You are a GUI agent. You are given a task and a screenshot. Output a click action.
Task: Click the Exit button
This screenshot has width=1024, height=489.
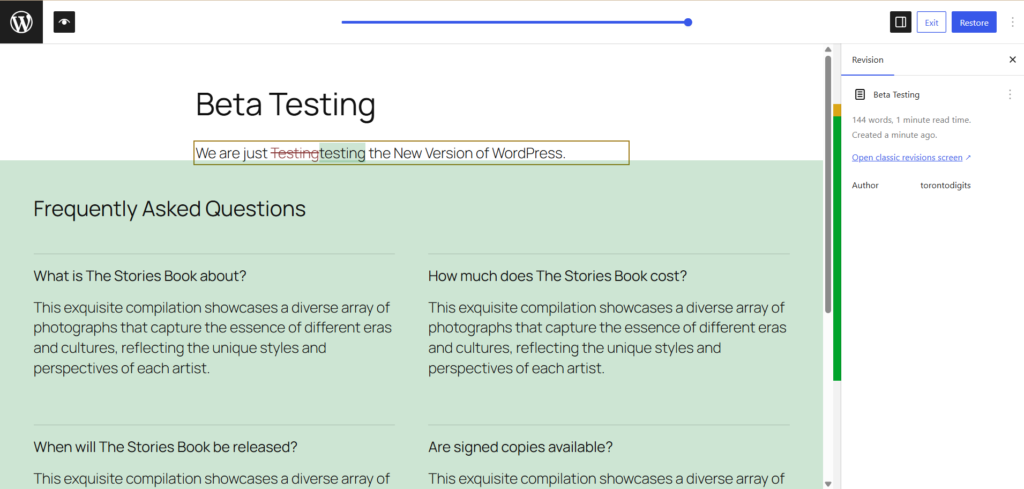931,22
